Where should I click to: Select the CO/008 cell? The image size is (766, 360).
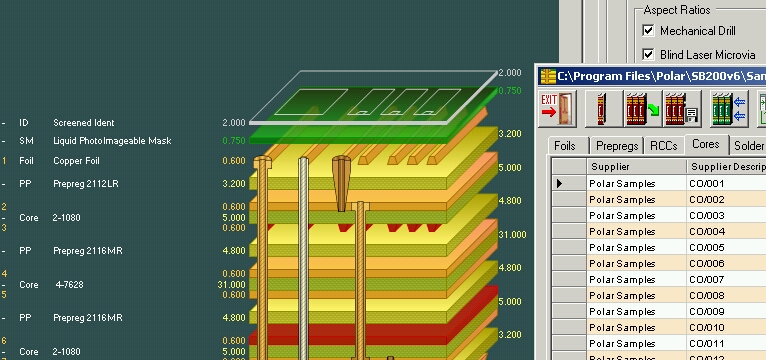(x=726, y=295)
